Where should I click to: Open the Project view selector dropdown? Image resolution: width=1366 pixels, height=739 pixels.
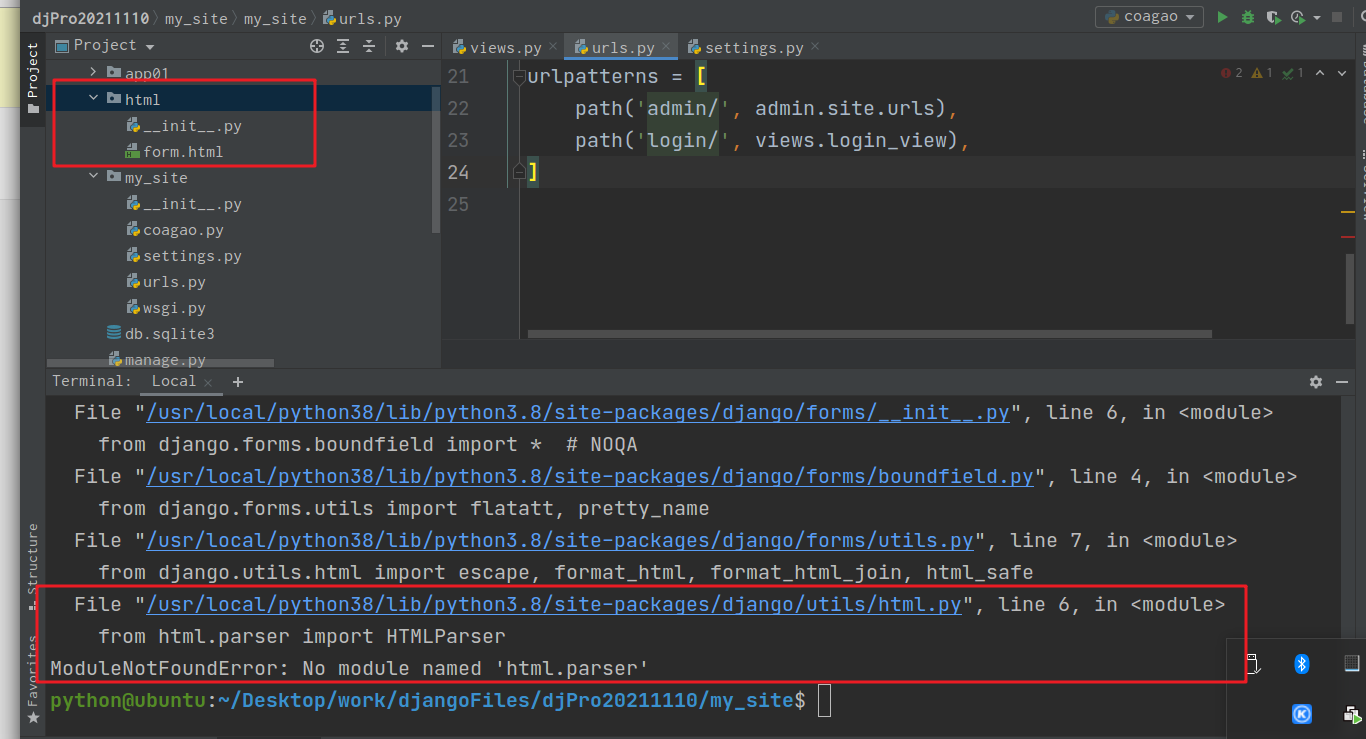[x=105, y=46]
